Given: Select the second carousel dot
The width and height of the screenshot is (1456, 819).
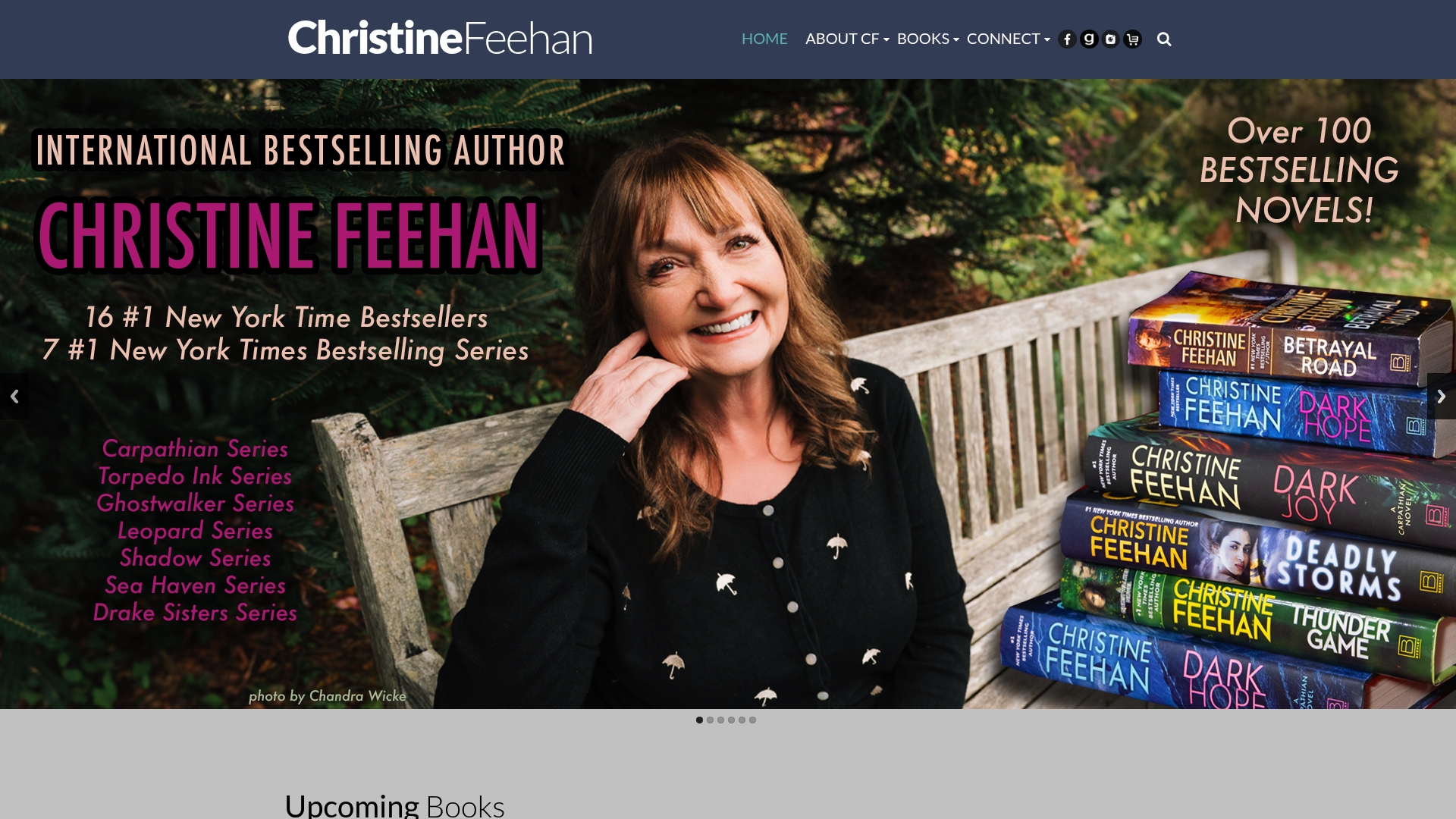Looking at the screenshot, I should tap(710, 720).
